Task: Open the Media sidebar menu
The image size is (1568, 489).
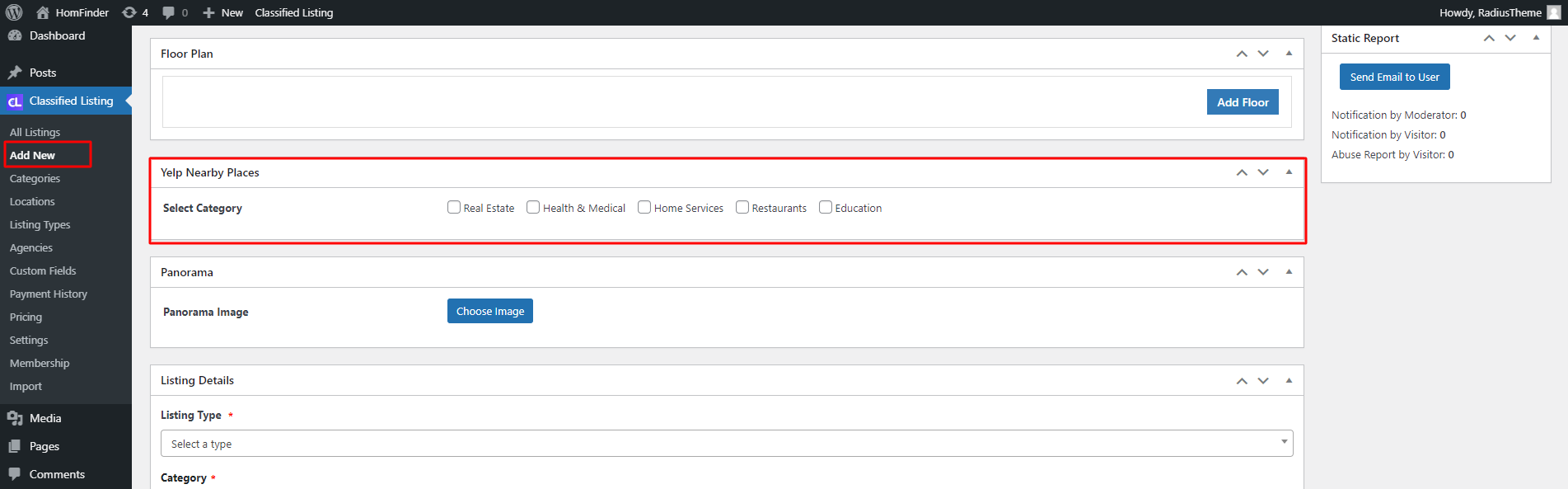Action: pos(45,418)
